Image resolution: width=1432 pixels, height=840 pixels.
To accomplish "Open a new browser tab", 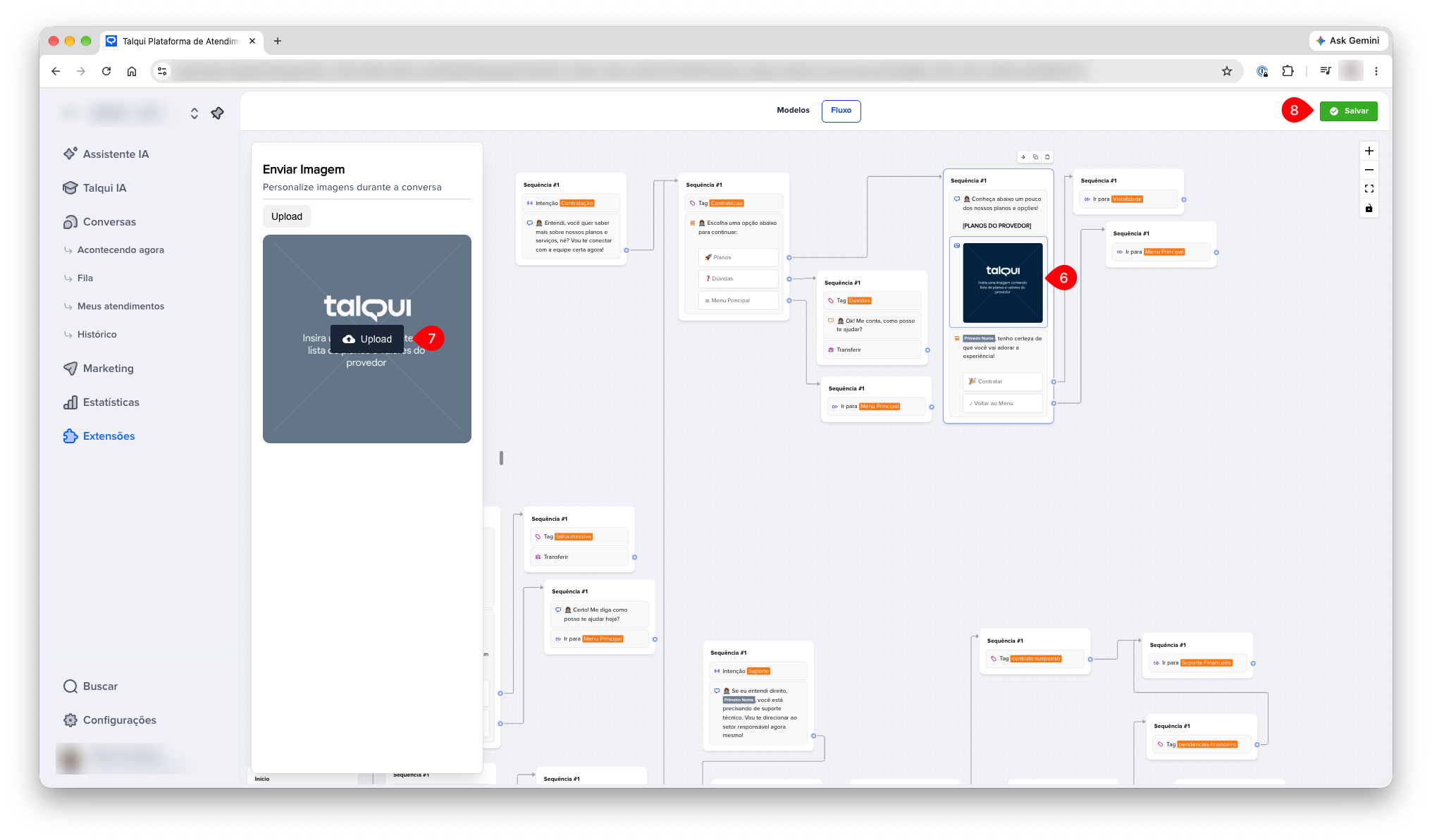I will (x=278, y=41).
